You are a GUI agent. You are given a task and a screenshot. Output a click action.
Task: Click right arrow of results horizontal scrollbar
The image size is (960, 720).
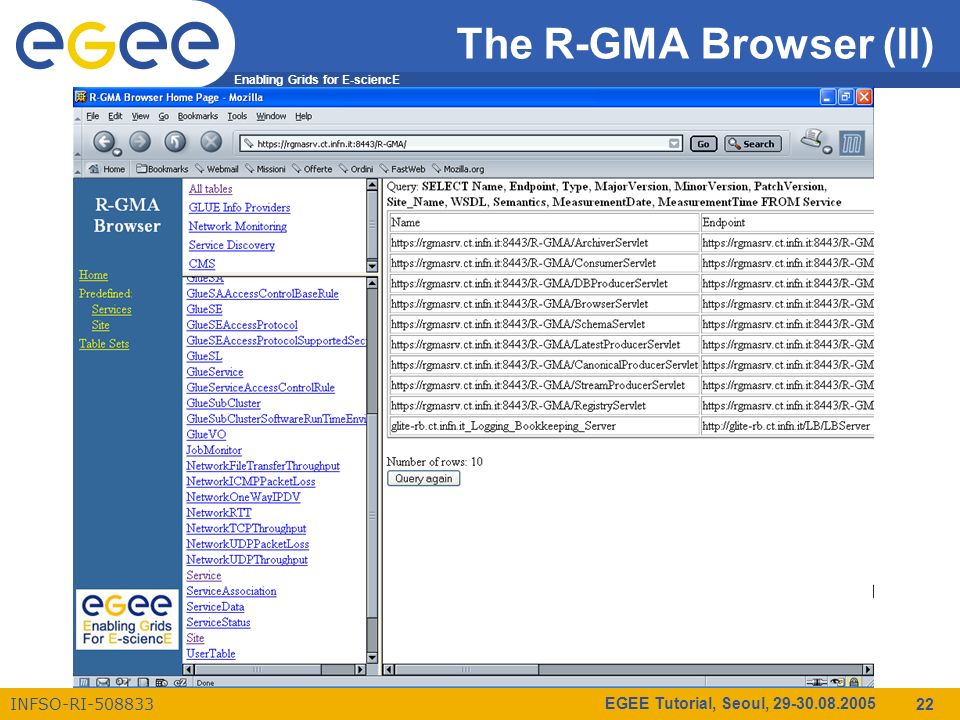(x=868, y=670)
